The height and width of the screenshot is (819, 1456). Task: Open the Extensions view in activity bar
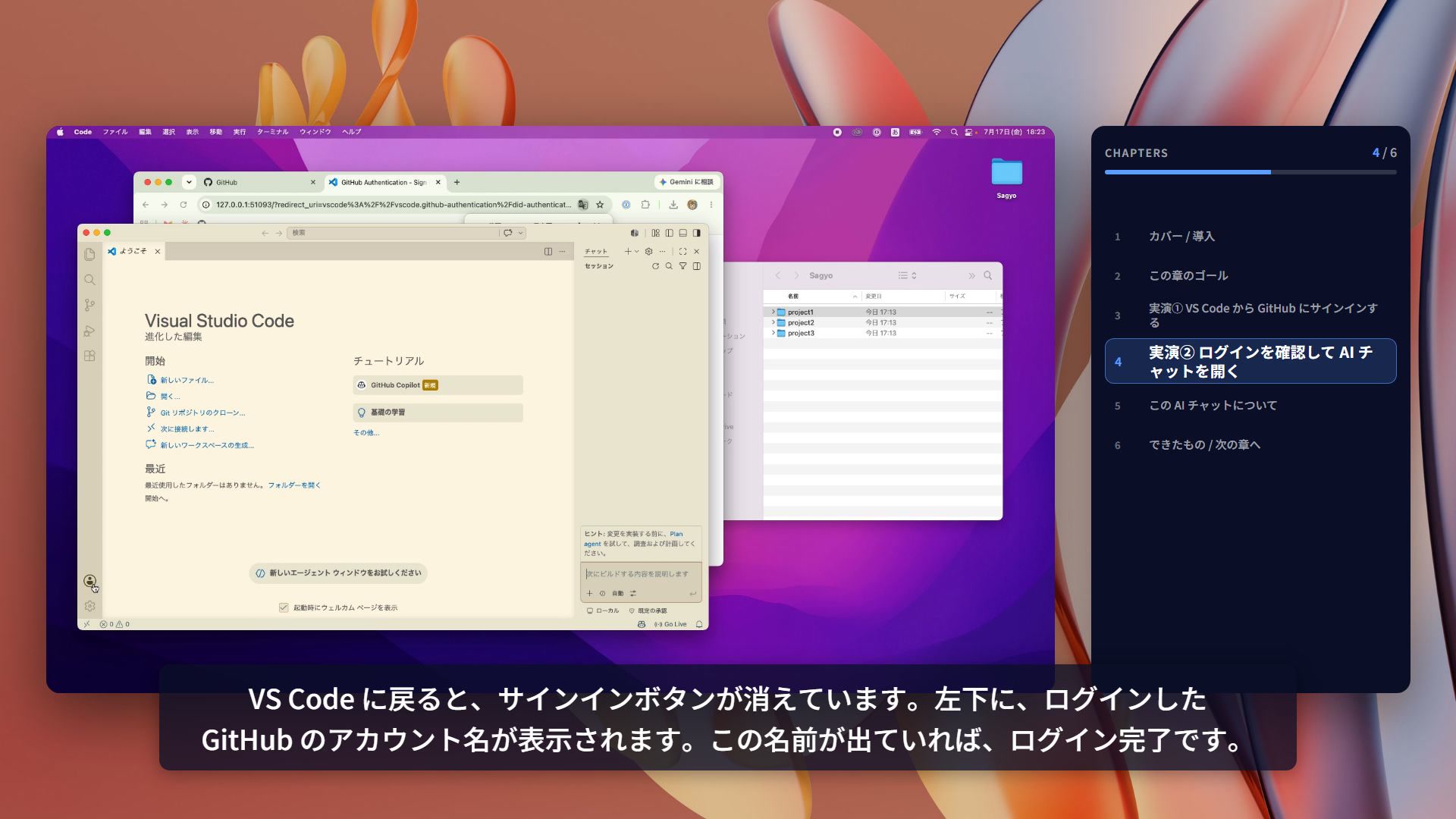[x=89, y=356]
